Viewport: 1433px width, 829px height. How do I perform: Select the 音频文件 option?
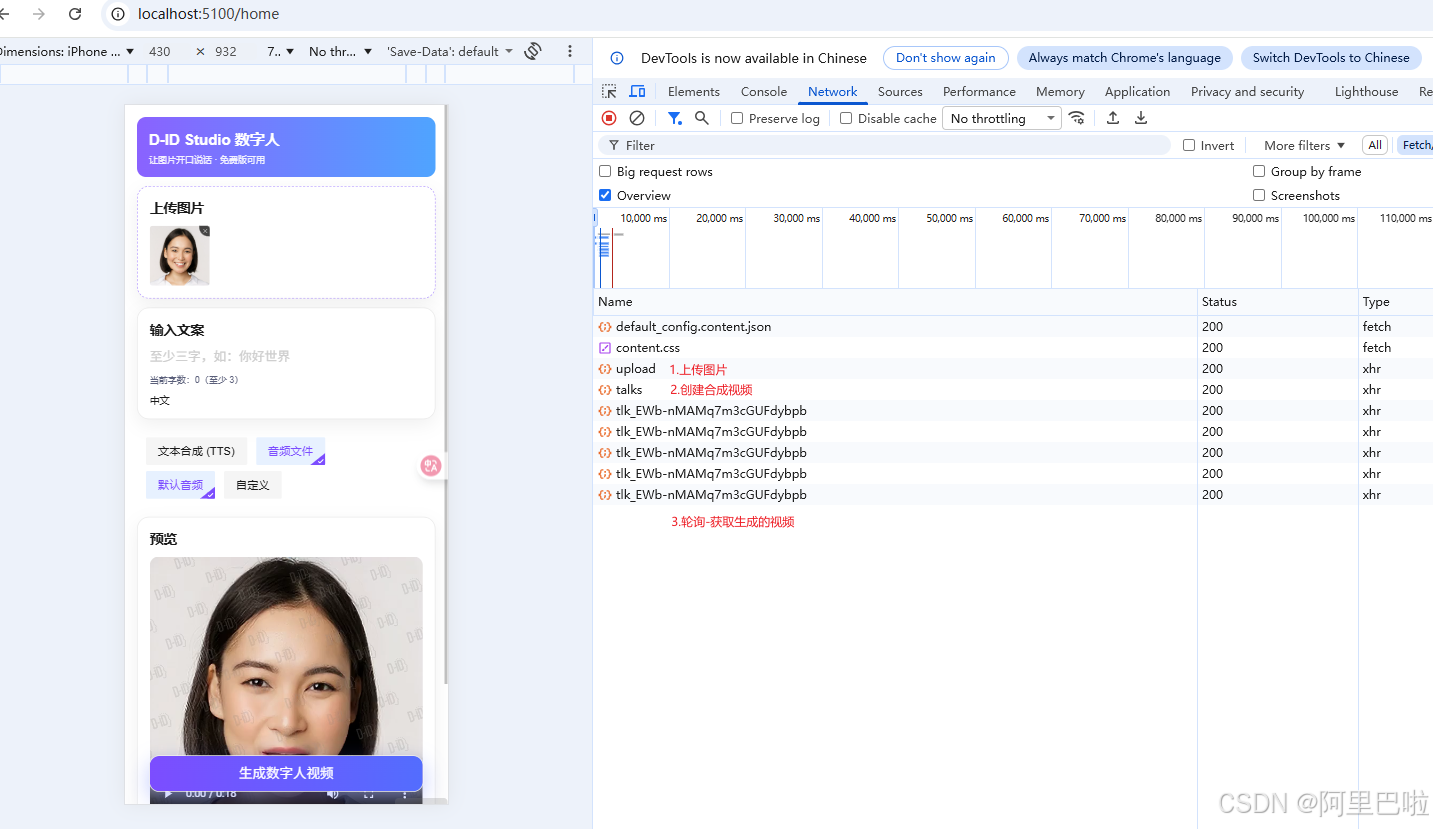290,451
